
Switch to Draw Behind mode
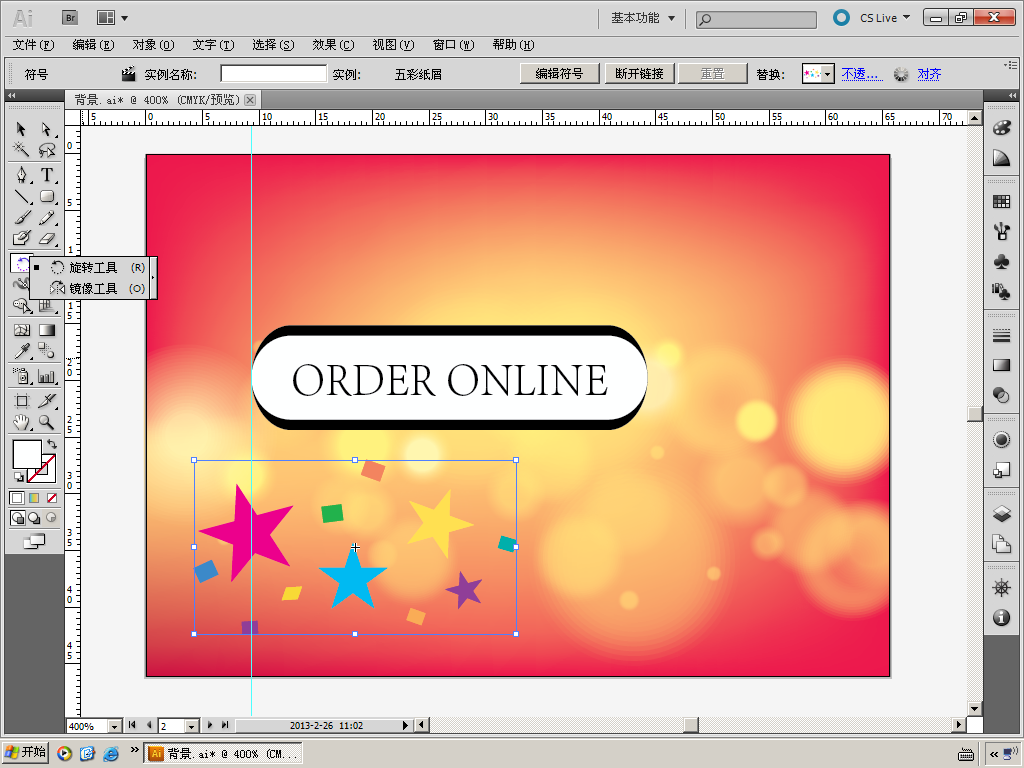coord(34,518)
